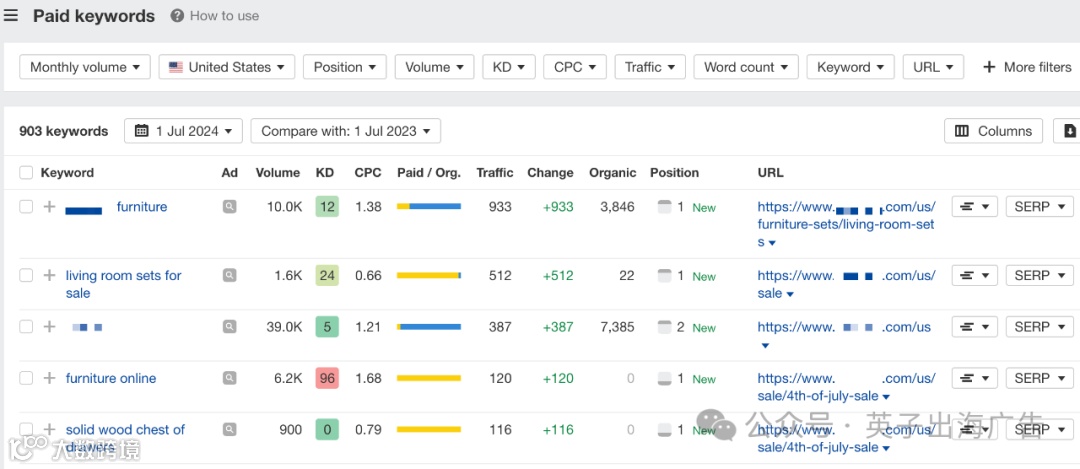Toggle the select all keywords checkbox in header

(x=26, y=173)
